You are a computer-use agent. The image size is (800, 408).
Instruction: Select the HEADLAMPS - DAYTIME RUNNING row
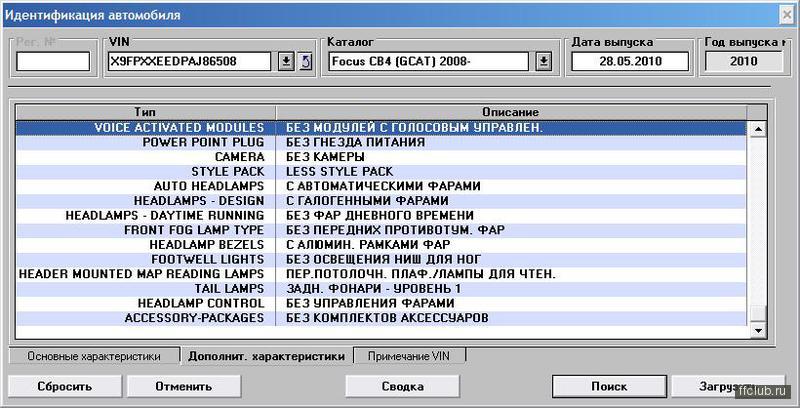pyautogui.click(x=381, y=216)
